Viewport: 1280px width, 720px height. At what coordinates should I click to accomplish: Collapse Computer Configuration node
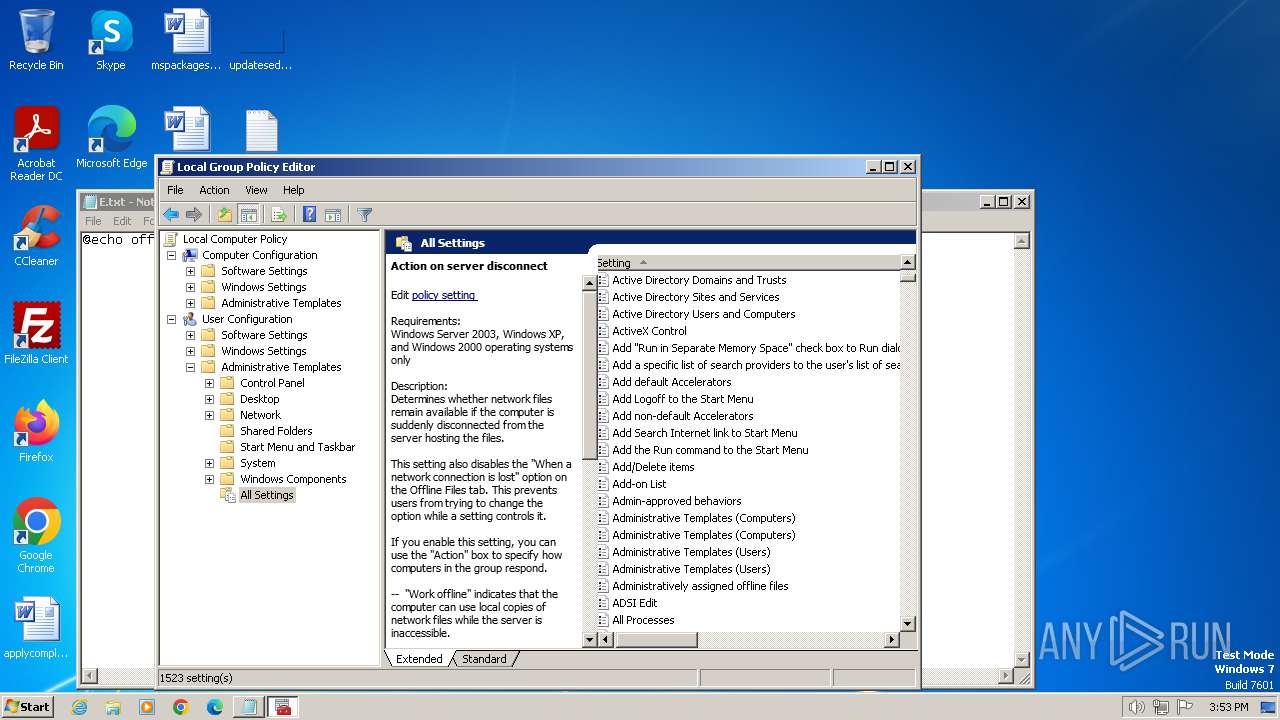171,255
